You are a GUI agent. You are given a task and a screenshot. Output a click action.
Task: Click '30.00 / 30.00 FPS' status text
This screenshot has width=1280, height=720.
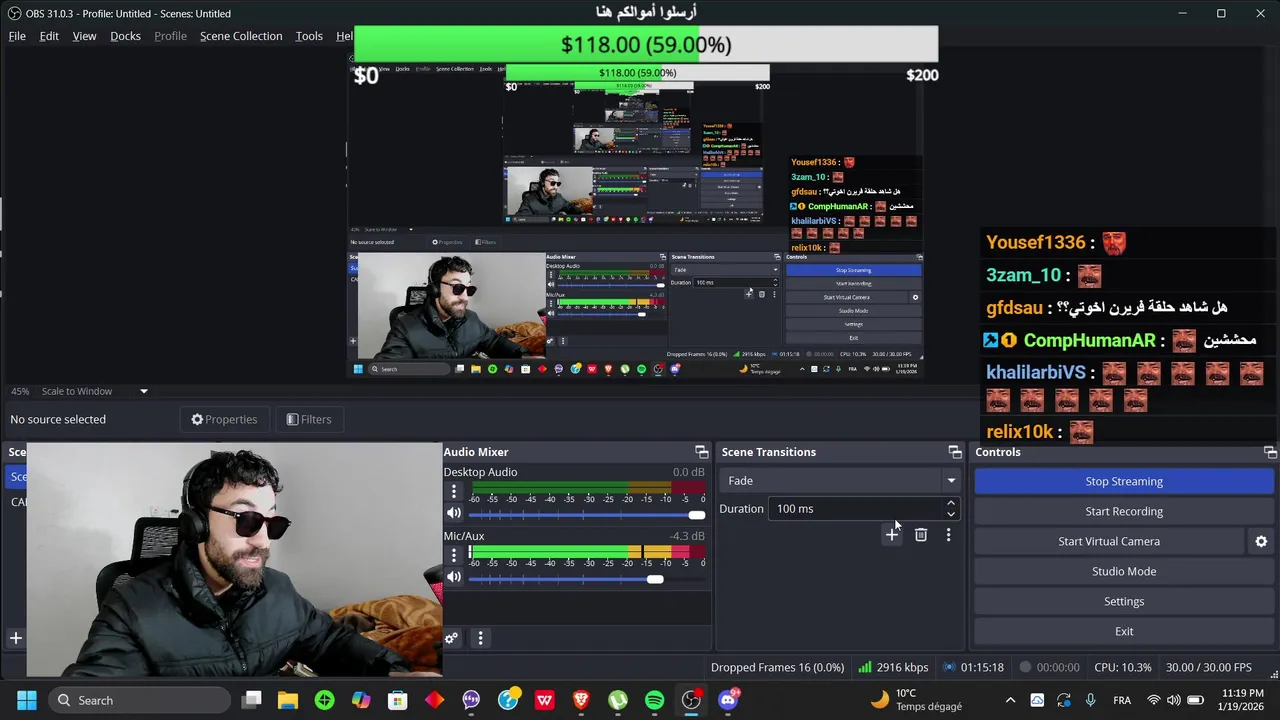[x=1208, y=667]
